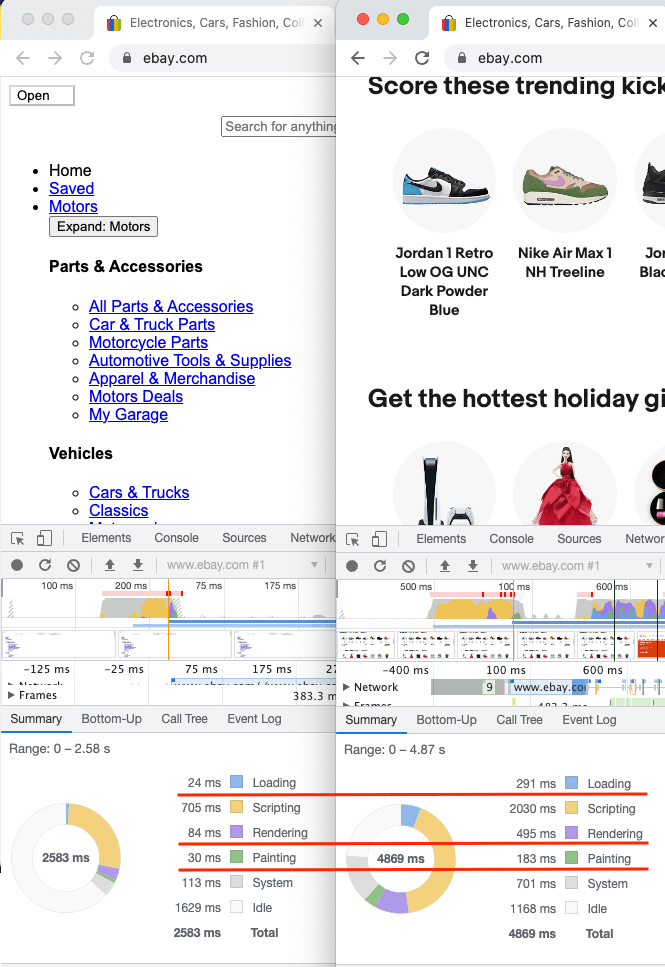
Task: Open Elements tab in right DevTools
Action: [x=441, y=539]
